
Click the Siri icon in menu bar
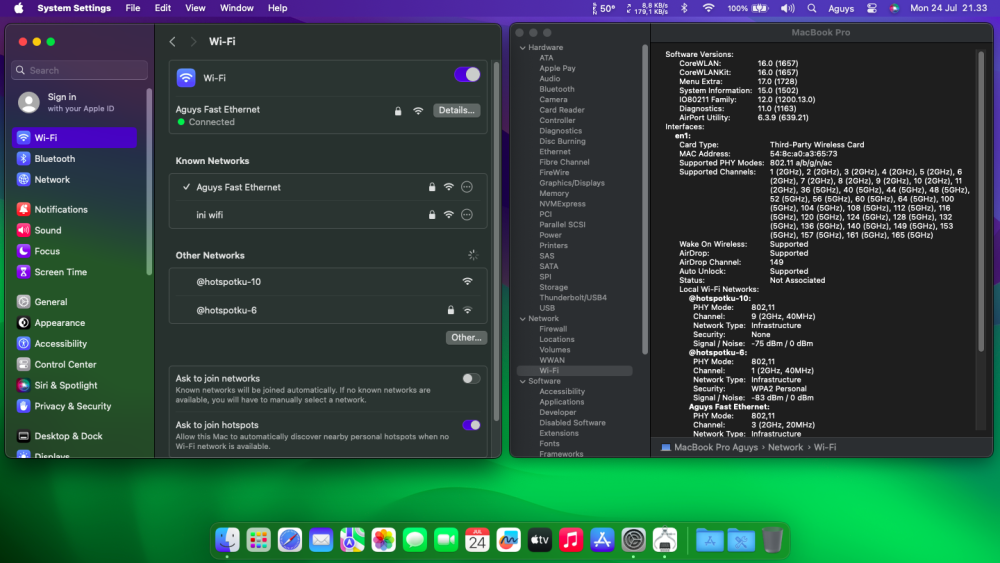894,8
